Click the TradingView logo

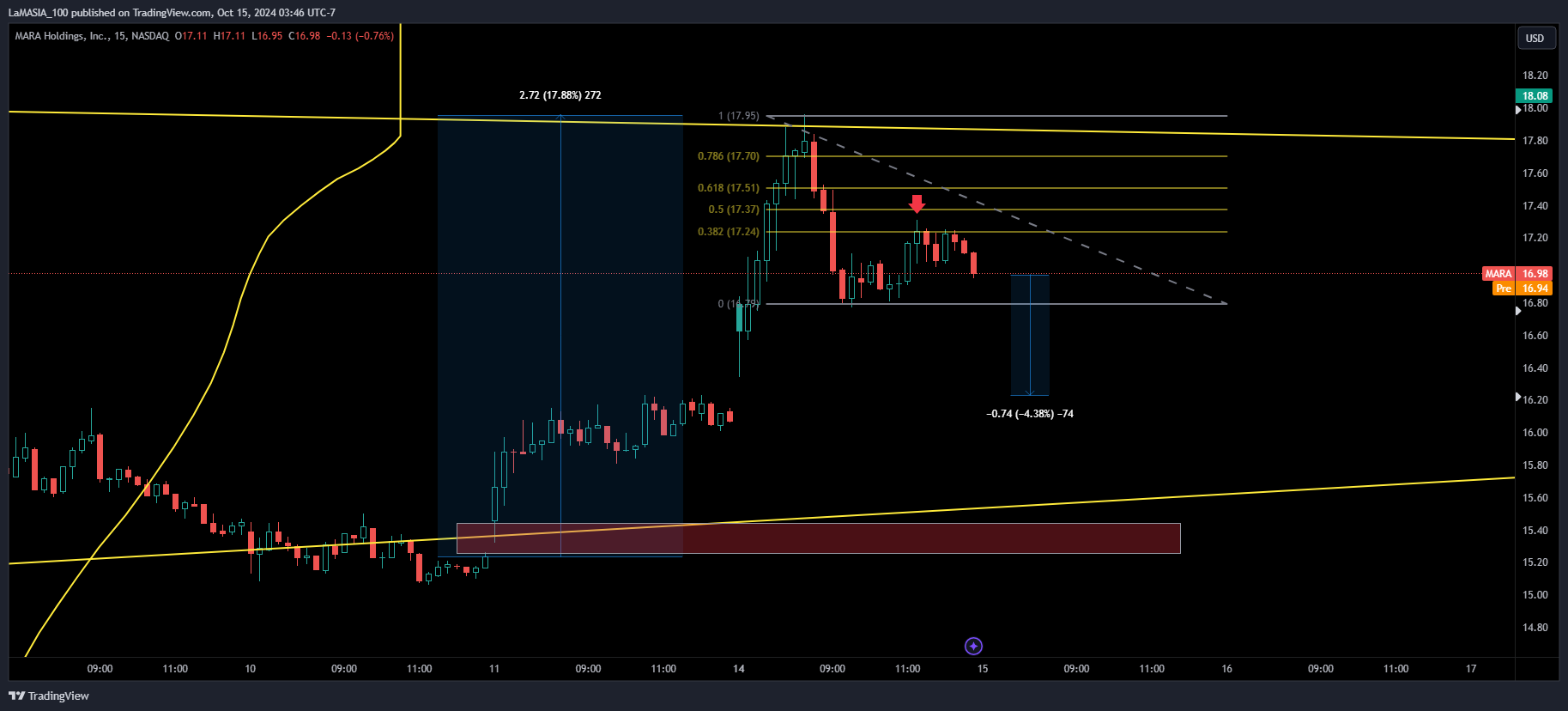pos(49,696)
